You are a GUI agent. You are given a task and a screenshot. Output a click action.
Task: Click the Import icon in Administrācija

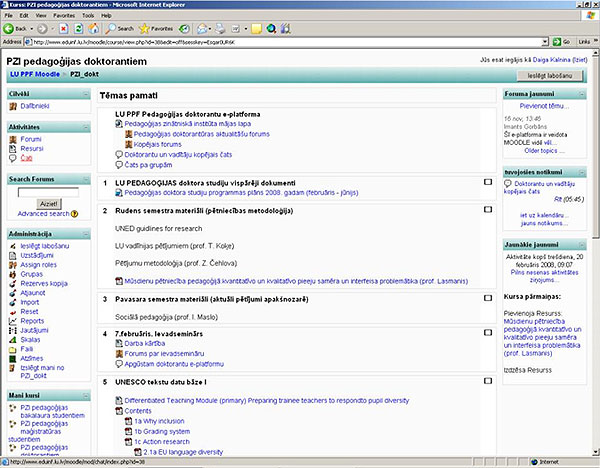13,302
